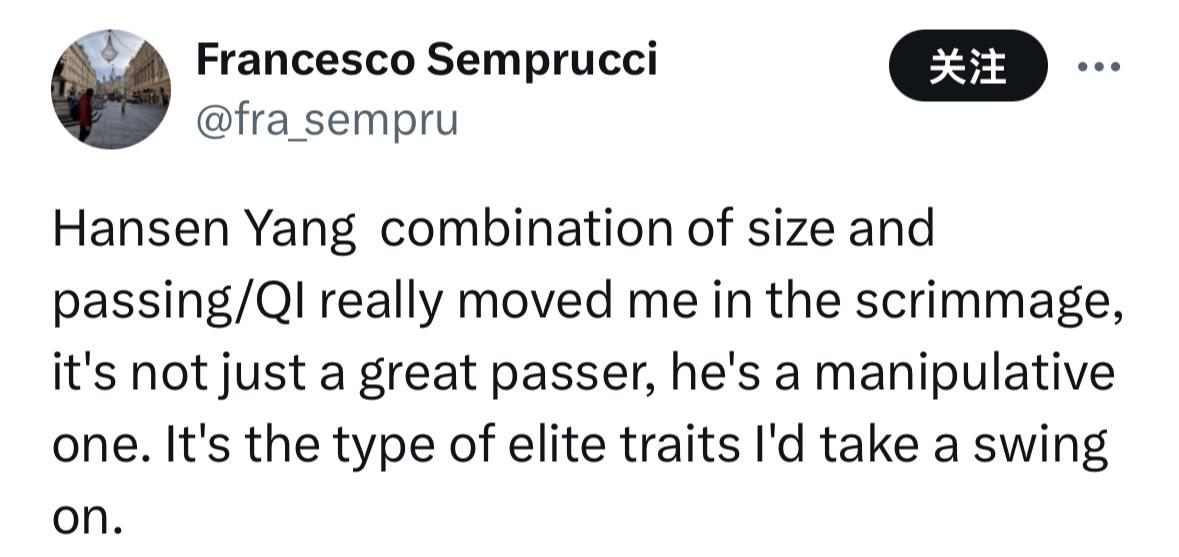This screenshot has width=1179, height=557.
Task: Click the display name Francesco Semprucci
Action: click(426, 61)
